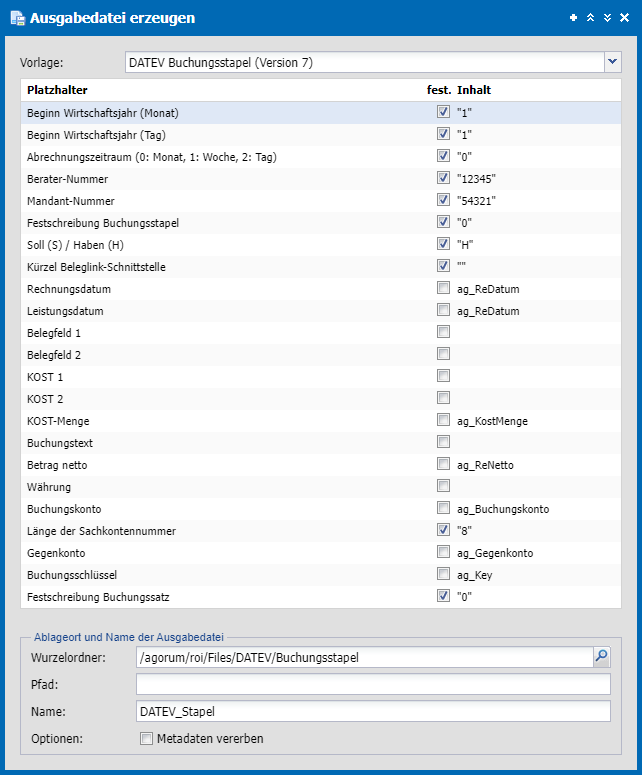Screen dimensions: 642x775
Task: Toggle fest. checkbox for Kürzel Beleglink-Schnittstelle
Action: click(443, 266)
